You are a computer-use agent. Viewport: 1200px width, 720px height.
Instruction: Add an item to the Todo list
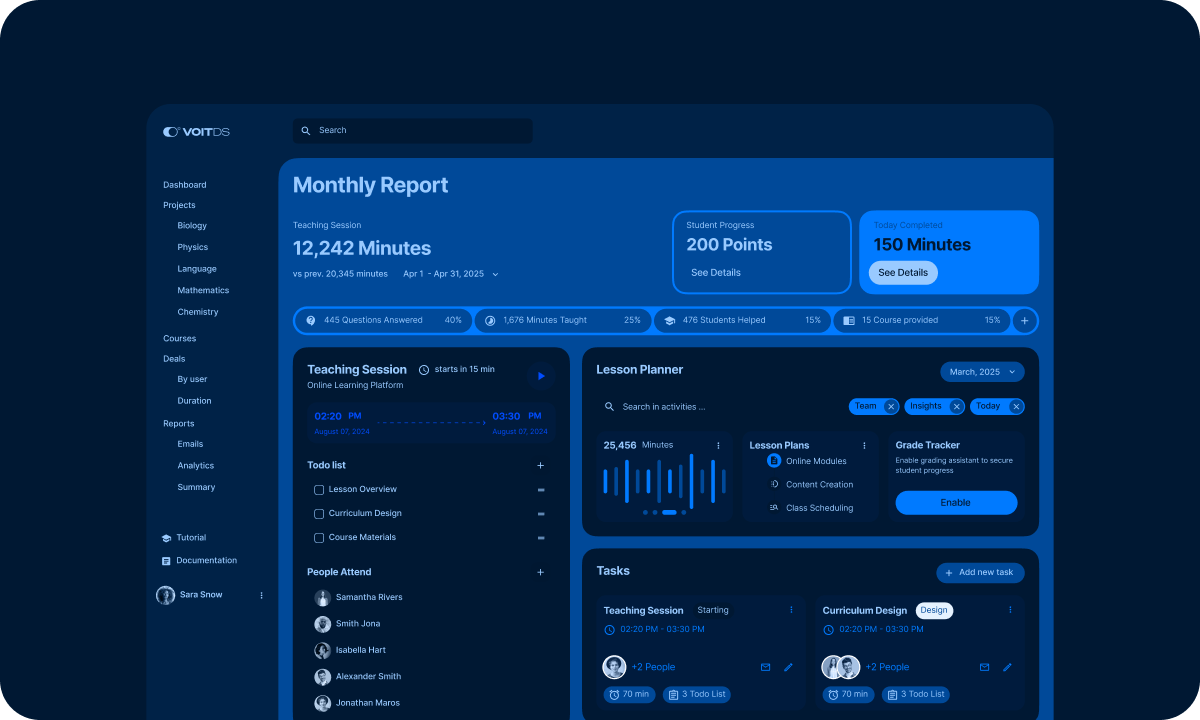[x=541, y=466]
